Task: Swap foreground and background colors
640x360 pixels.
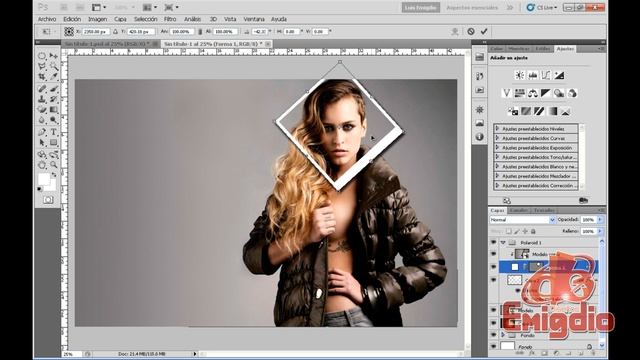Action: coord(54,175)
